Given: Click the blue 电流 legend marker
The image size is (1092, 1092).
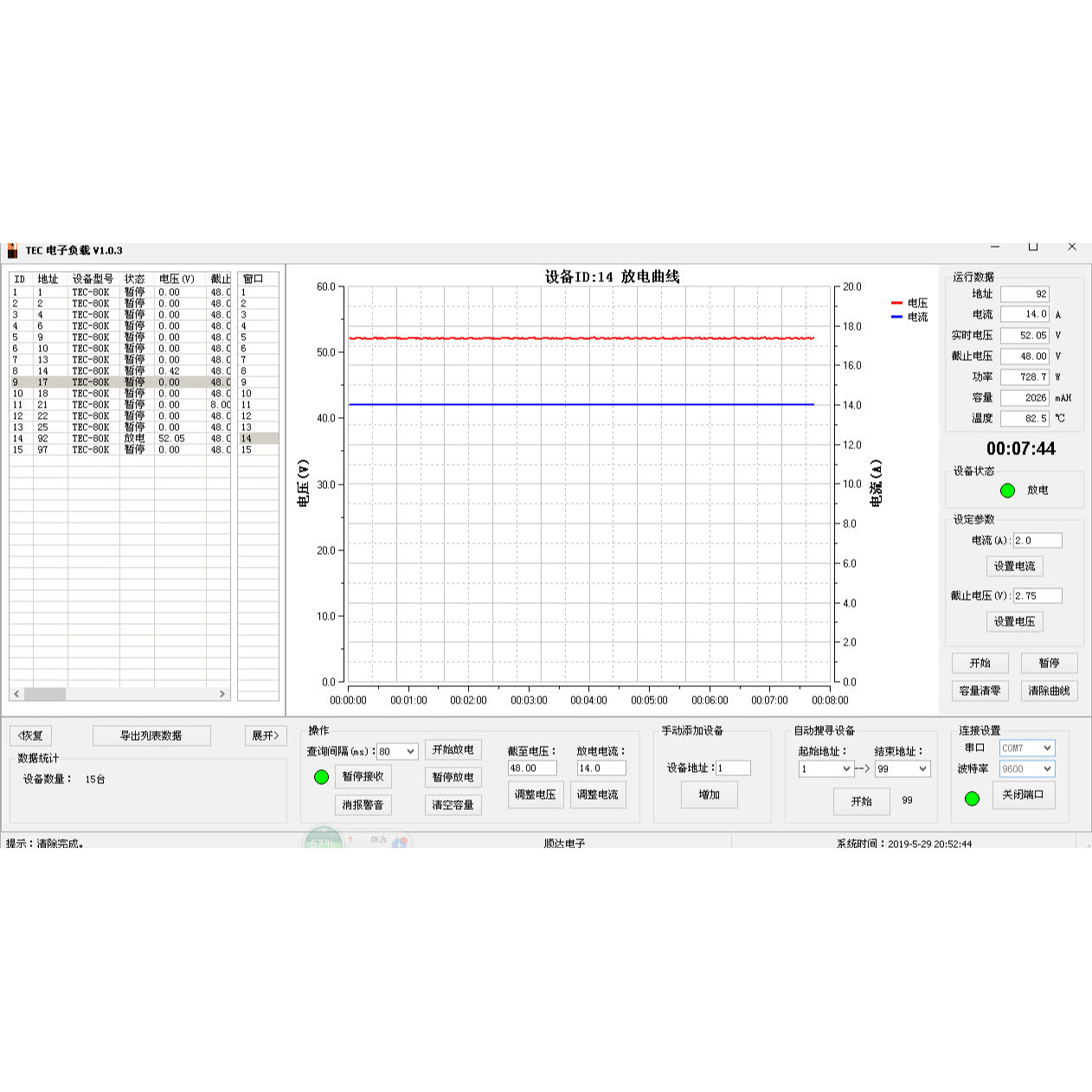Looking at the screenshot, I should pos(896,318).
